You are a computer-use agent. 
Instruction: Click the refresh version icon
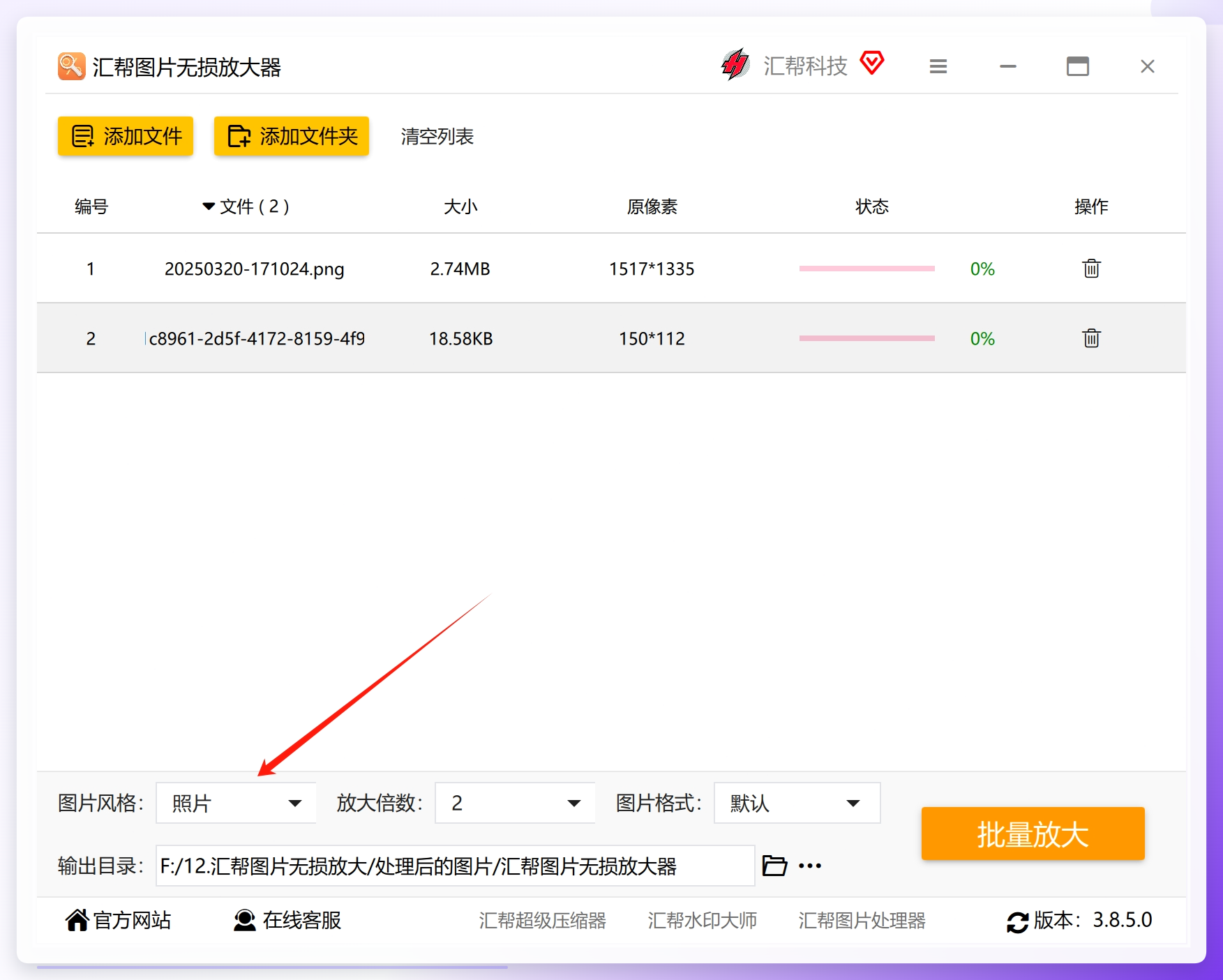(1017, 922)
